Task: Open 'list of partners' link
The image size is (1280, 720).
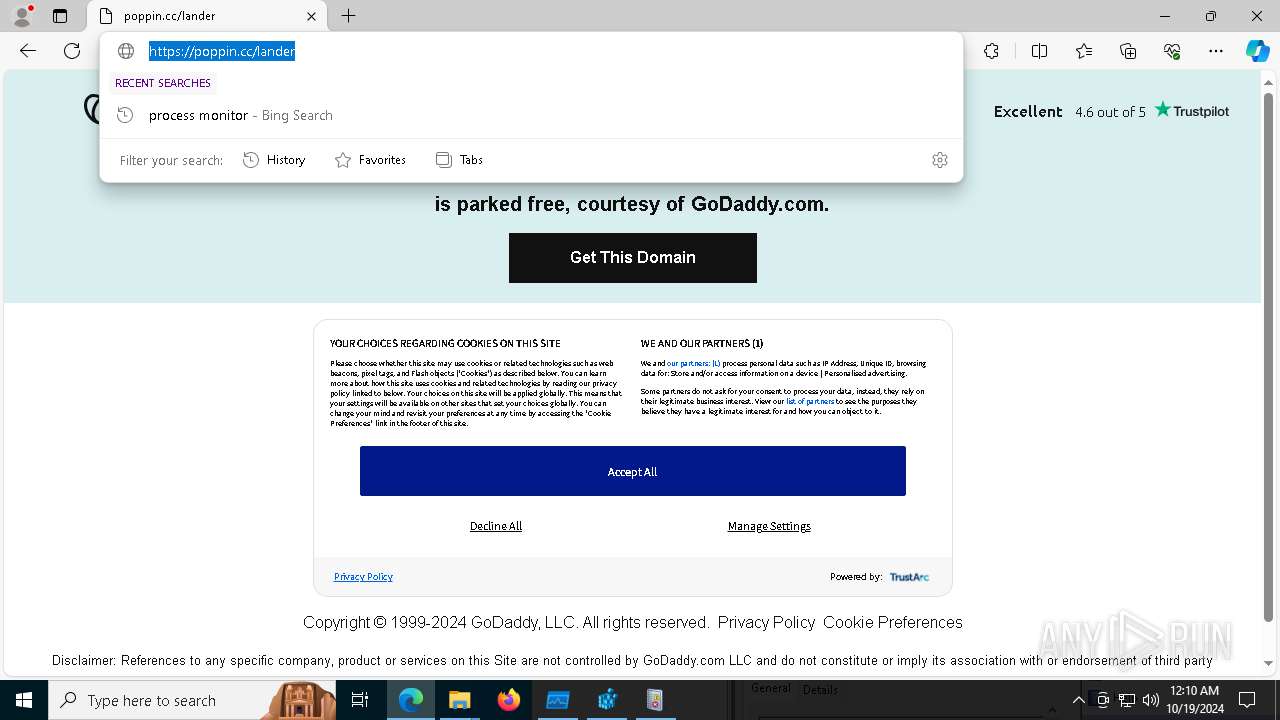Action: tap(810, 402)
